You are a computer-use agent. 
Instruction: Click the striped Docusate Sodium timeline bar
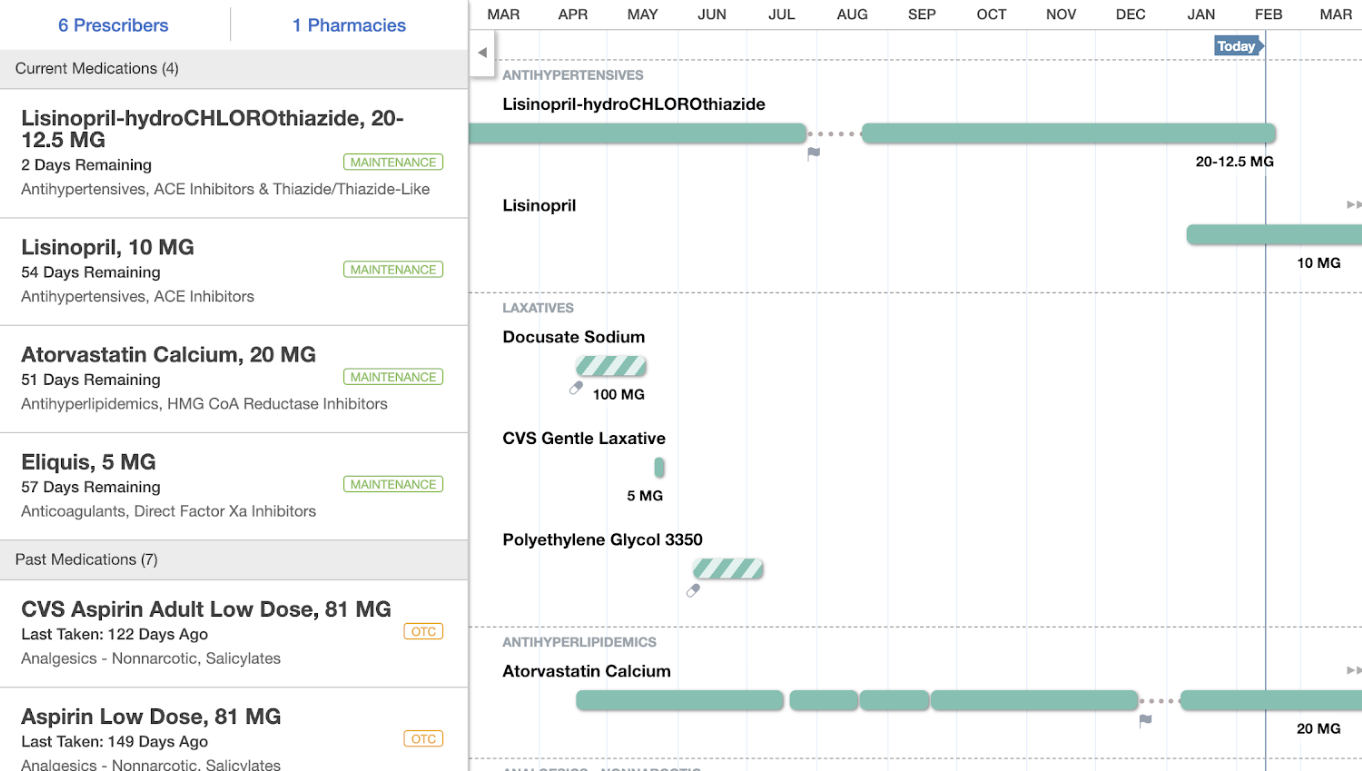(x=611, y=366)
